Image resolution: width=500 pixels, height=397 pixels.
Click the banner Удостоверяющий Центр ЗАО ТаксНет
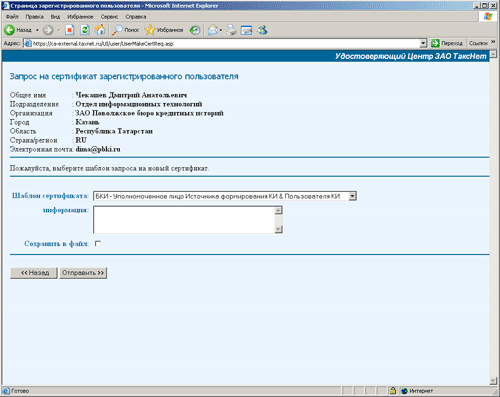tap(411, 56)
